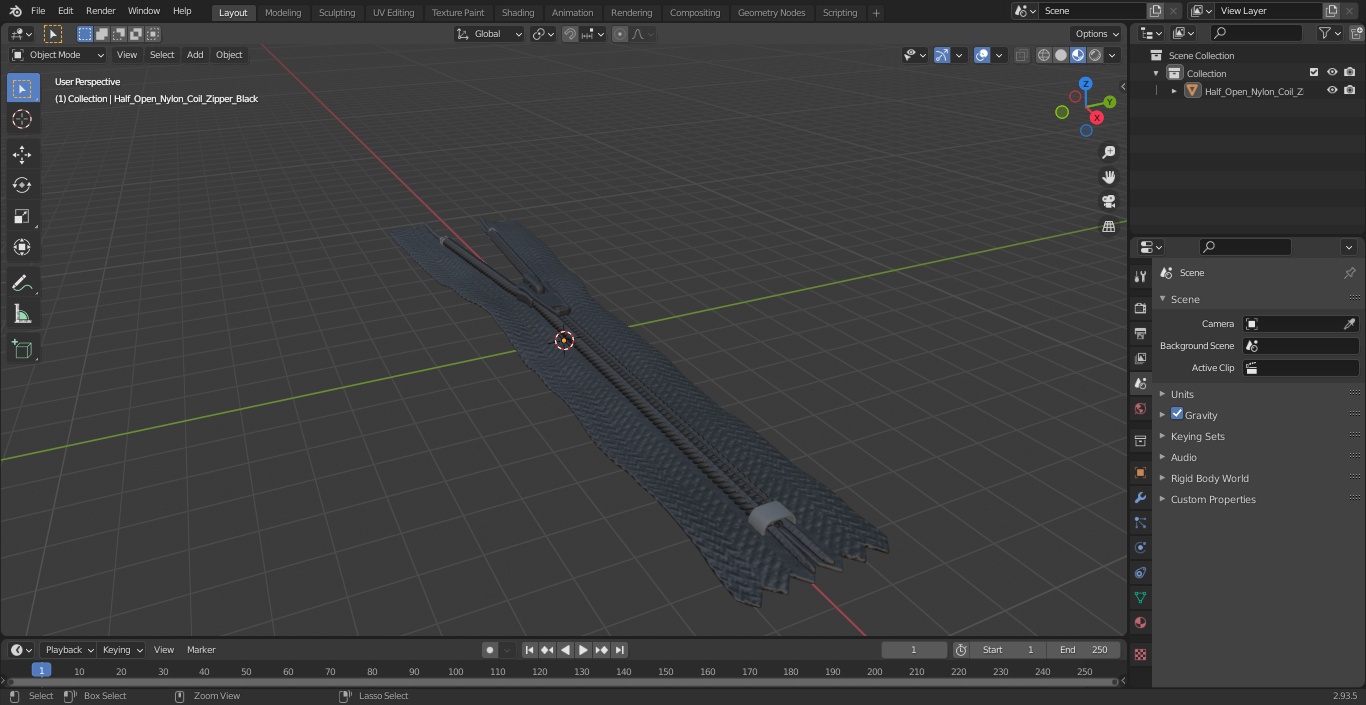The height and width of the screenshot is (705, 1366).
Task: Toggle X-Ray display mode
Action: click(1021, 55)
